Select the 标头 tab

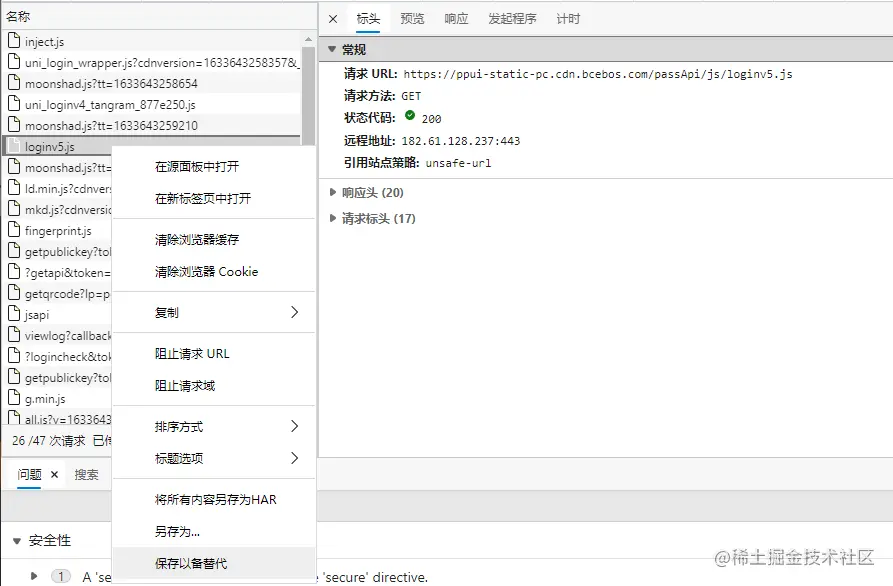(x=368, y=19)
